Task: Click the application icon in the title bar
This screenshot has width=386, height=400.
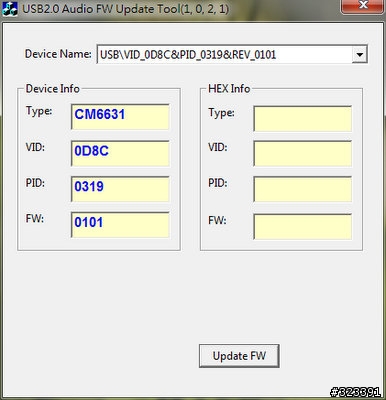Action: click(10, 9)
